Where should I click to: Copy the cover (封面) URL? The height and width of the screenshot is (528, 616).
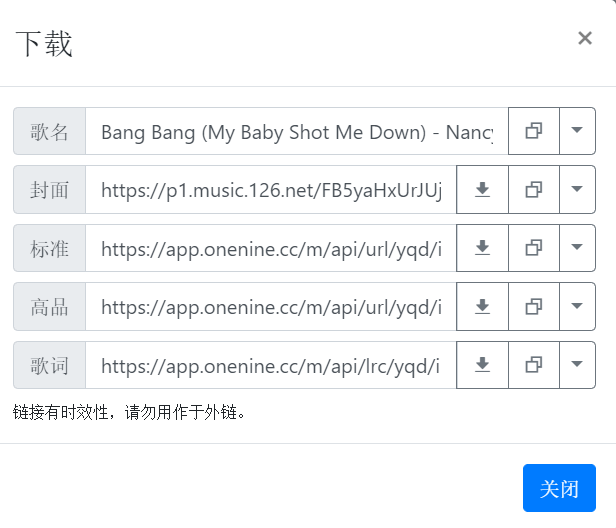click(534, 189)
